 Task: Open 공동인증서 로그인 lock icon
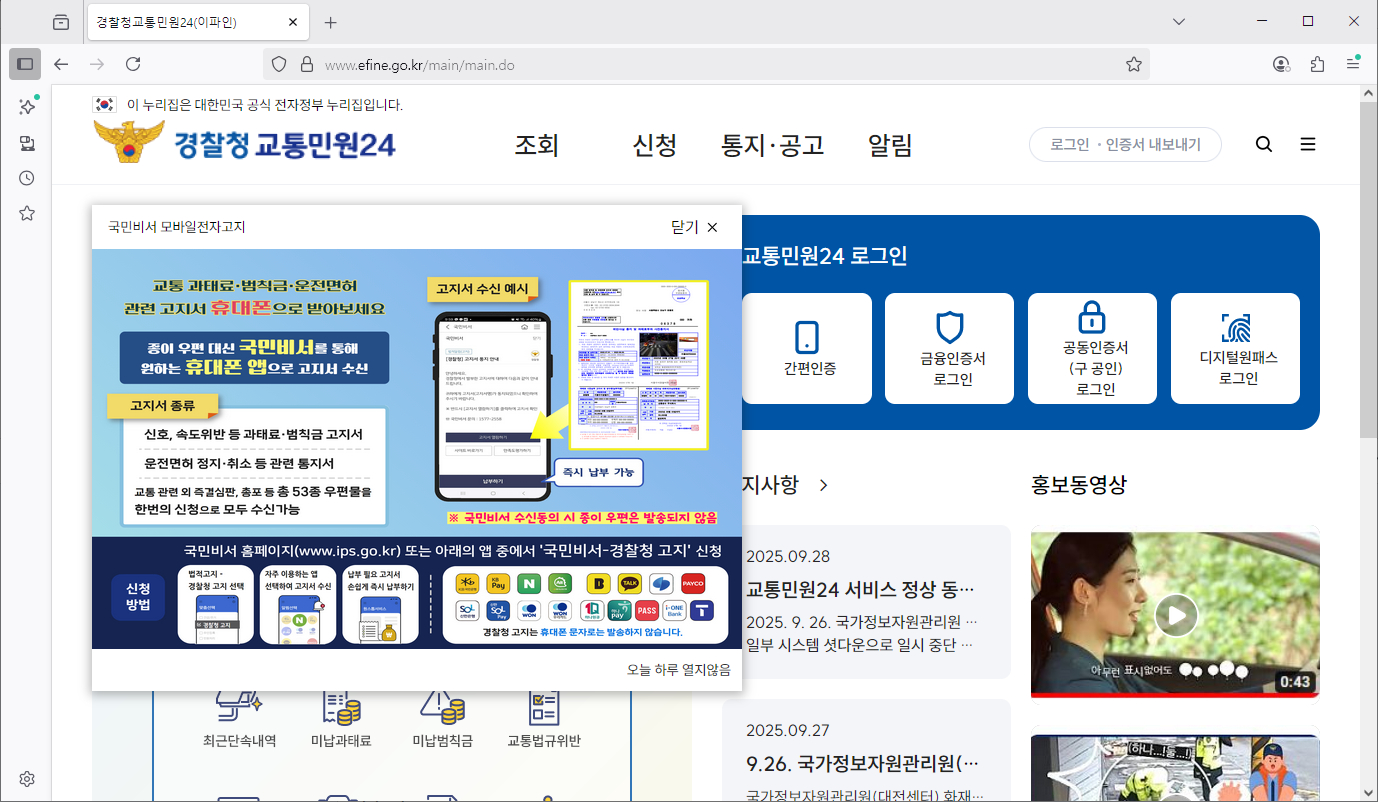(x=1092, y=318)
